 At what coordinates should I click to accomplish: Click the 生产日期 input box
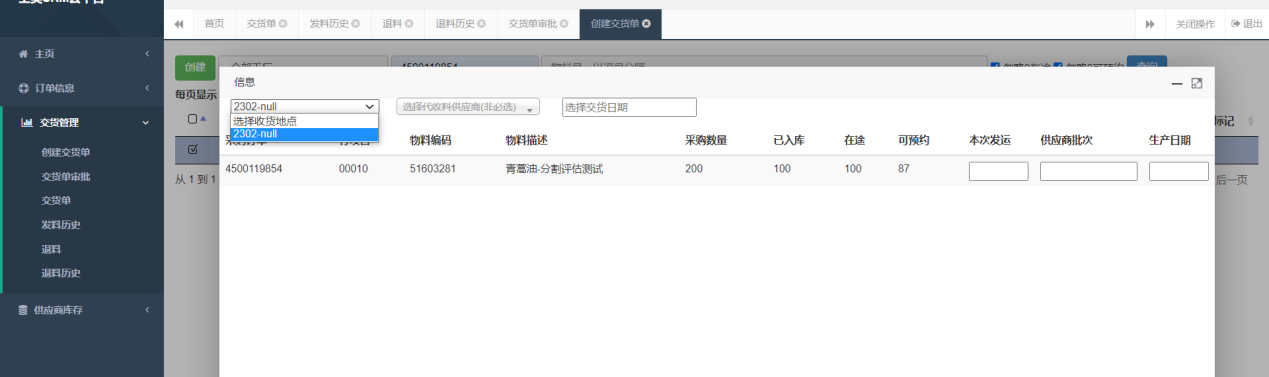(x=1179, y=171)
